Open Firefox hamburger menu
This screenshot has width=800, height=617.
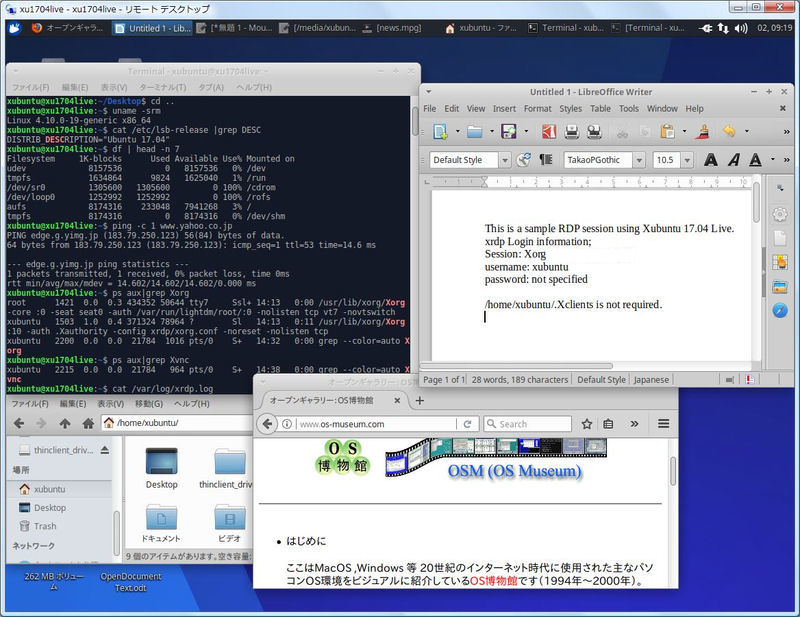pos(663,424)
